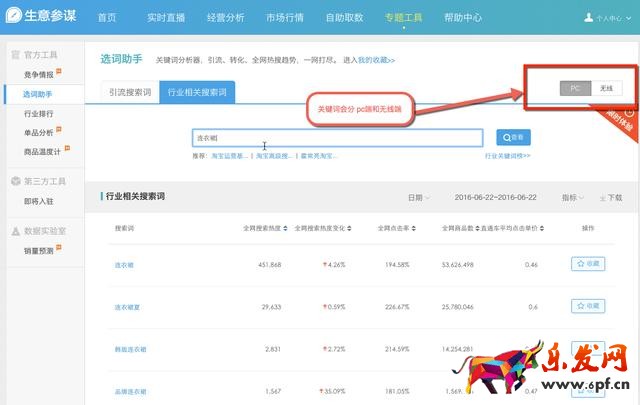Favorite the 连衣裙夏 keyword row
Image resolution: width=640 pixels, height=405 pixels.
(588, 306)
